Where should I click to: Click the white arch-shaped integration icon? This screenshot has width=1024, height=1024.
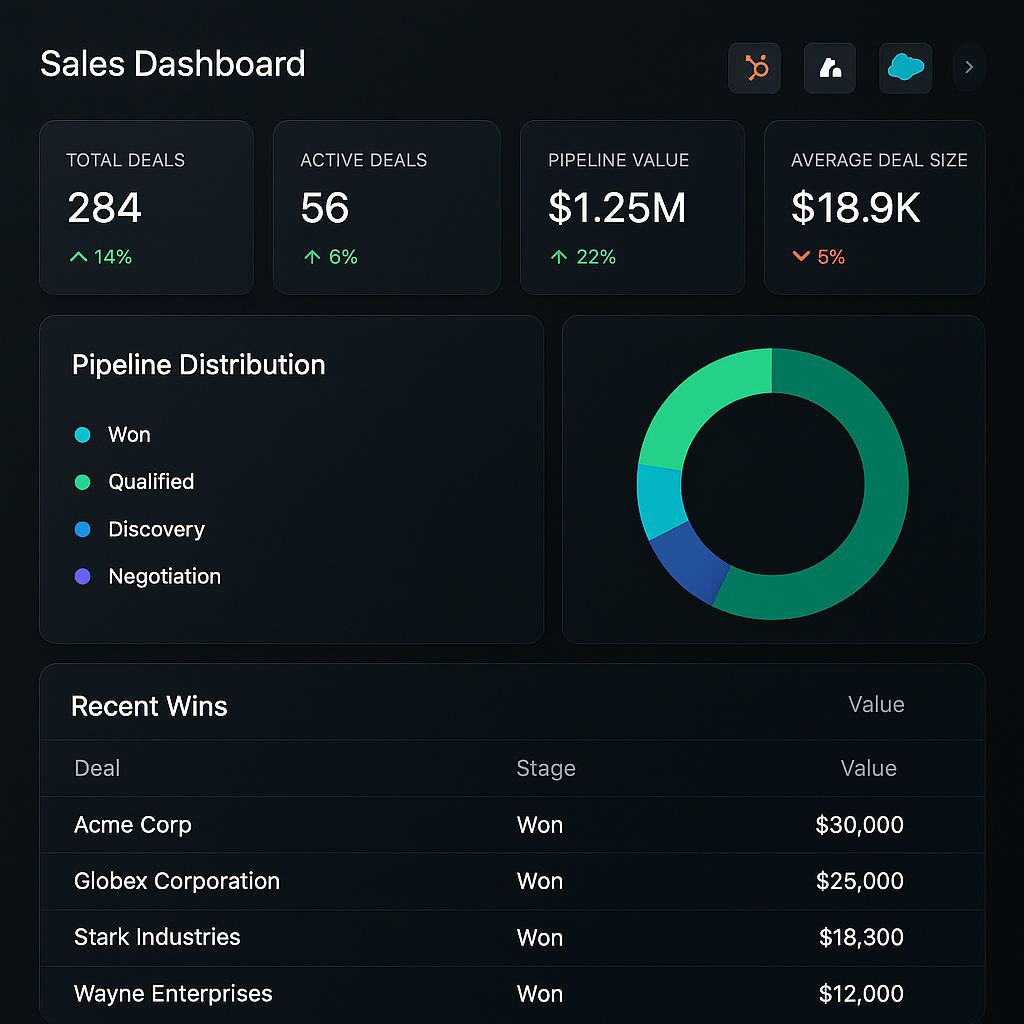[x=830, y=68]
